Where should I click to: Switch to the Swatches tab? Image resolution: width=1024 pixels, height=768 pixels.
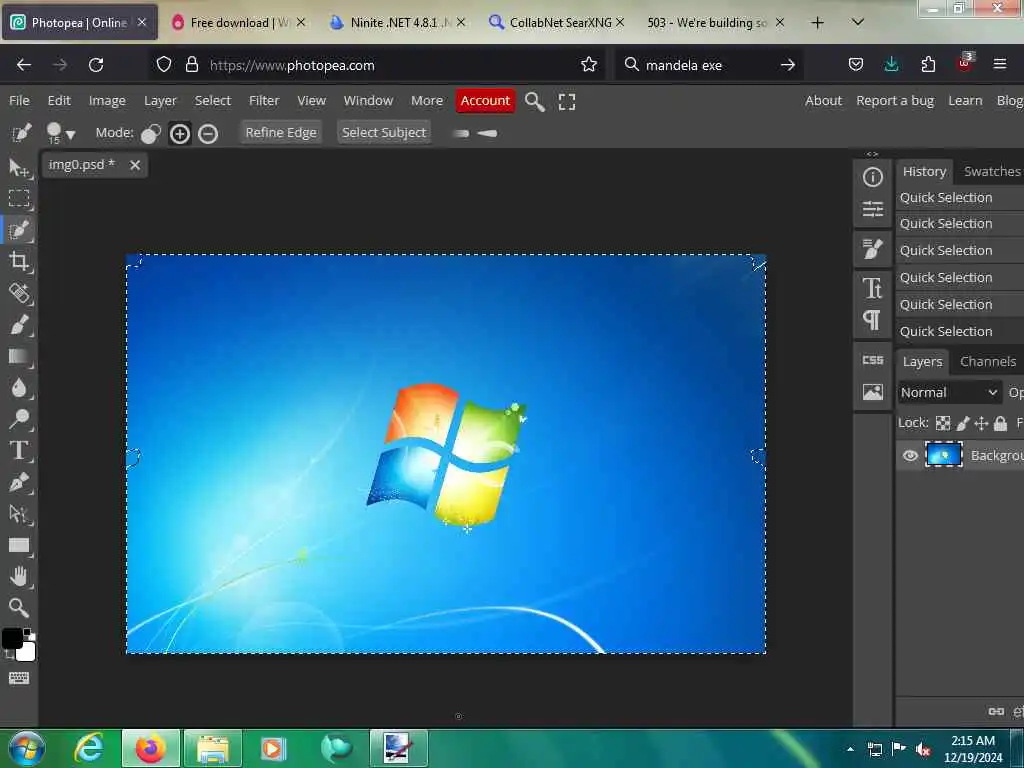tap(992, 172)
